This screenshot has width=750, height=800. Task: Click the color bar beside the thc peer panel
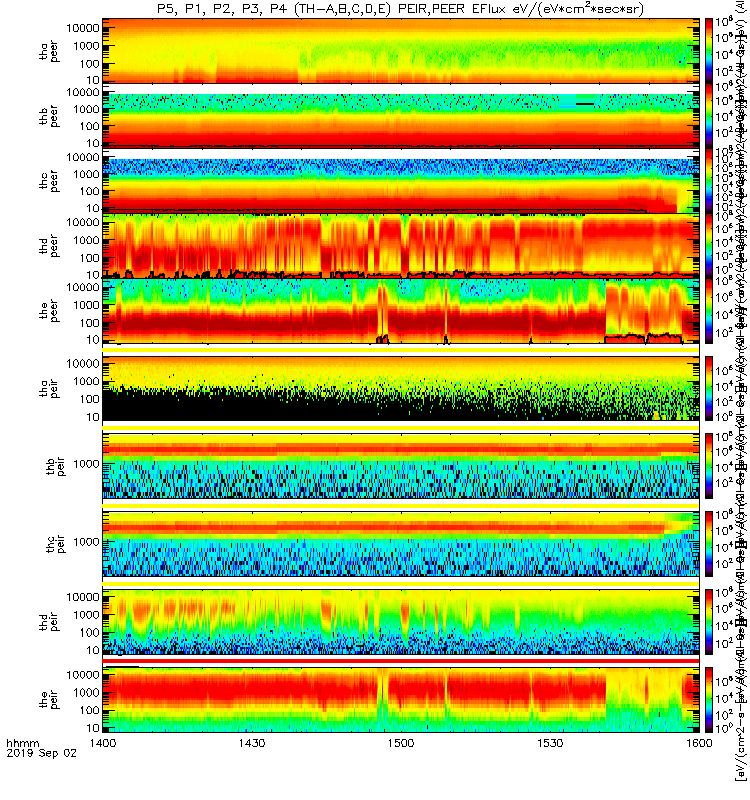709,181
